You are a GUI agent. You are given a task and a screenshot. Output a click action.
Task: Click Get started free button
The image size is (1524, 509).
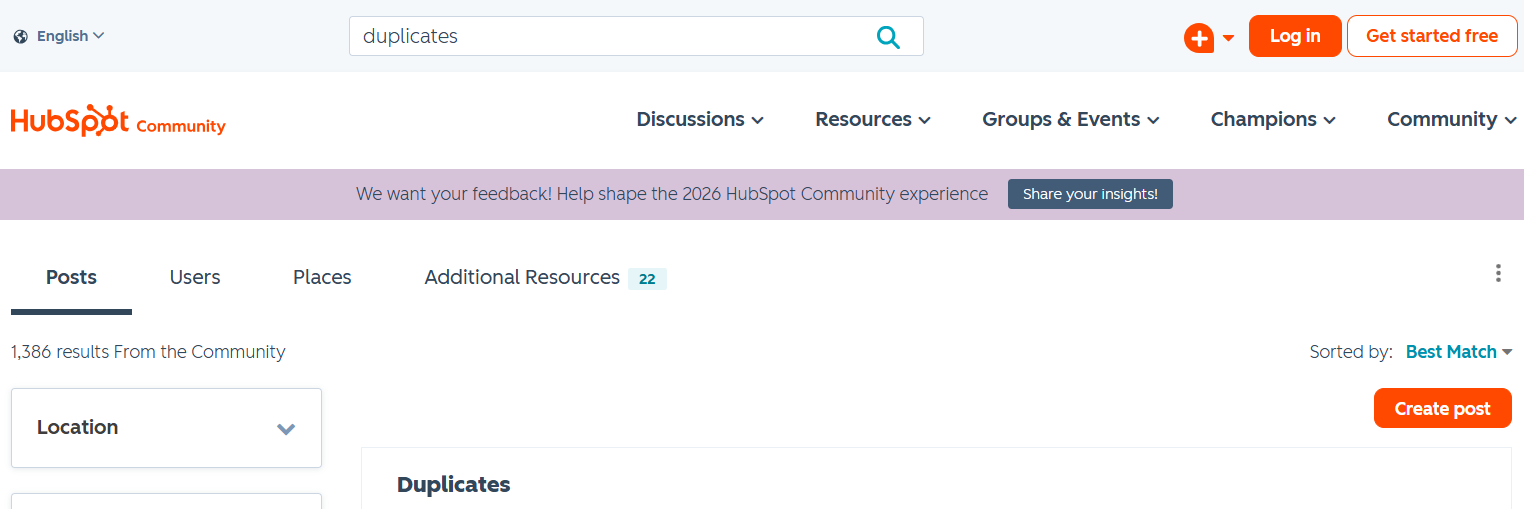[1432, 36]
